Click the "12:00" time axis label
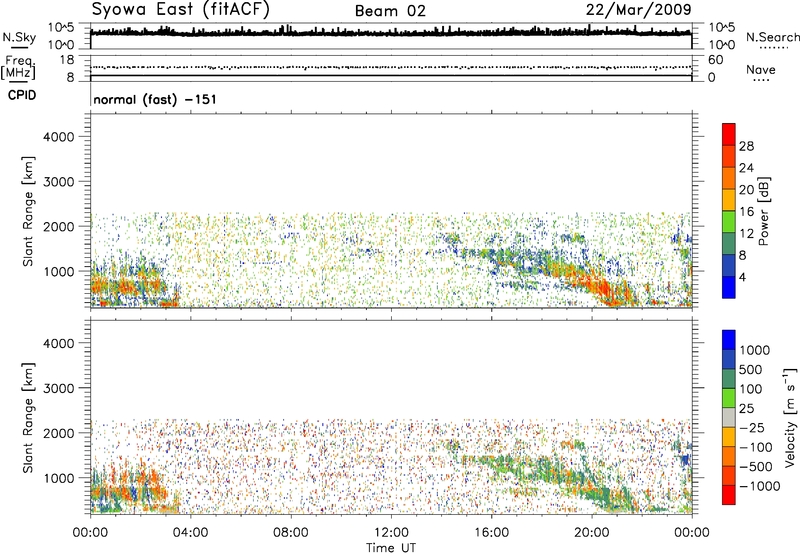The image size is (800, 554). [x=391, y=533]
